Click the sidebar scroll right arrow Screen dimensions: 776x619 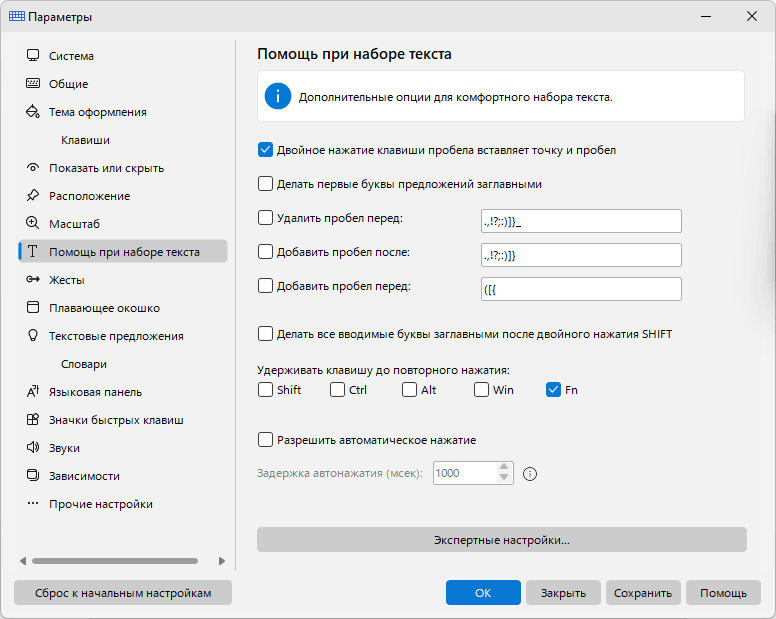point(222,561)
